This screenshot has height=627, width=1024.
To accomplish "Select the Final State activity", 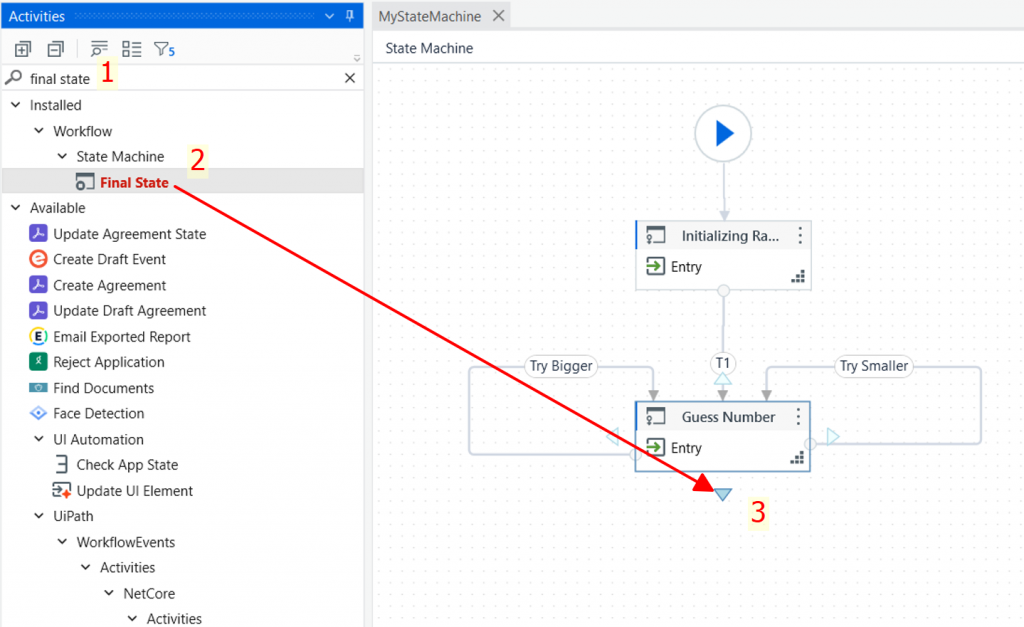I will 134,183.
